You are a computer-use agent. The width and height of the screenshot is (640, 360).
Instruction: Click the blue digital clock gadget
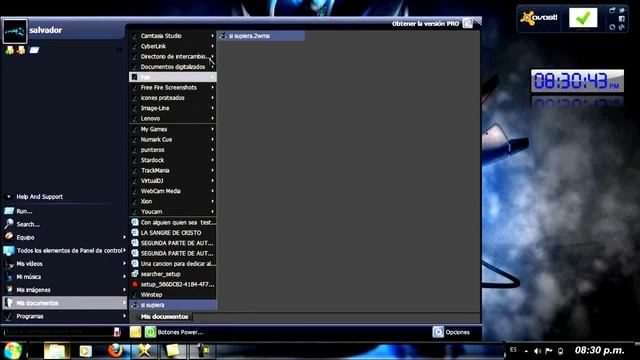click(577, 81)
